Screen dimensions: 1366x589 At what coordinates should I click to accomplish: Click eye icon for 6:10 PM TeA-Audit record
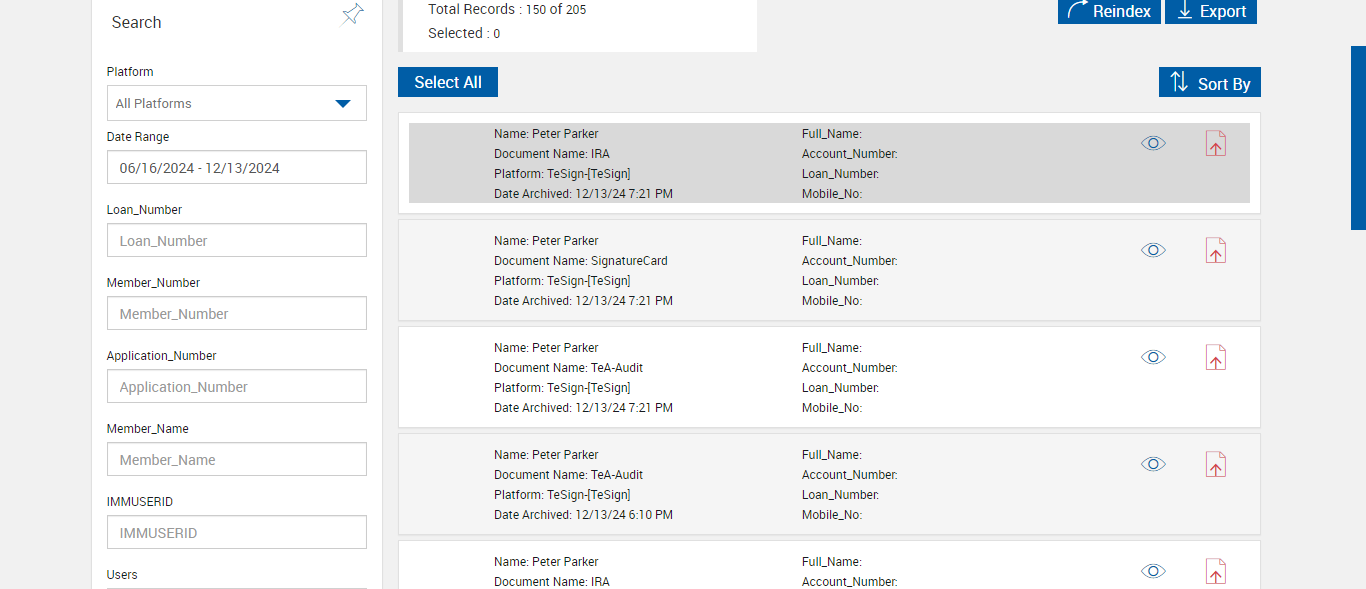(x=1153, y=464)
